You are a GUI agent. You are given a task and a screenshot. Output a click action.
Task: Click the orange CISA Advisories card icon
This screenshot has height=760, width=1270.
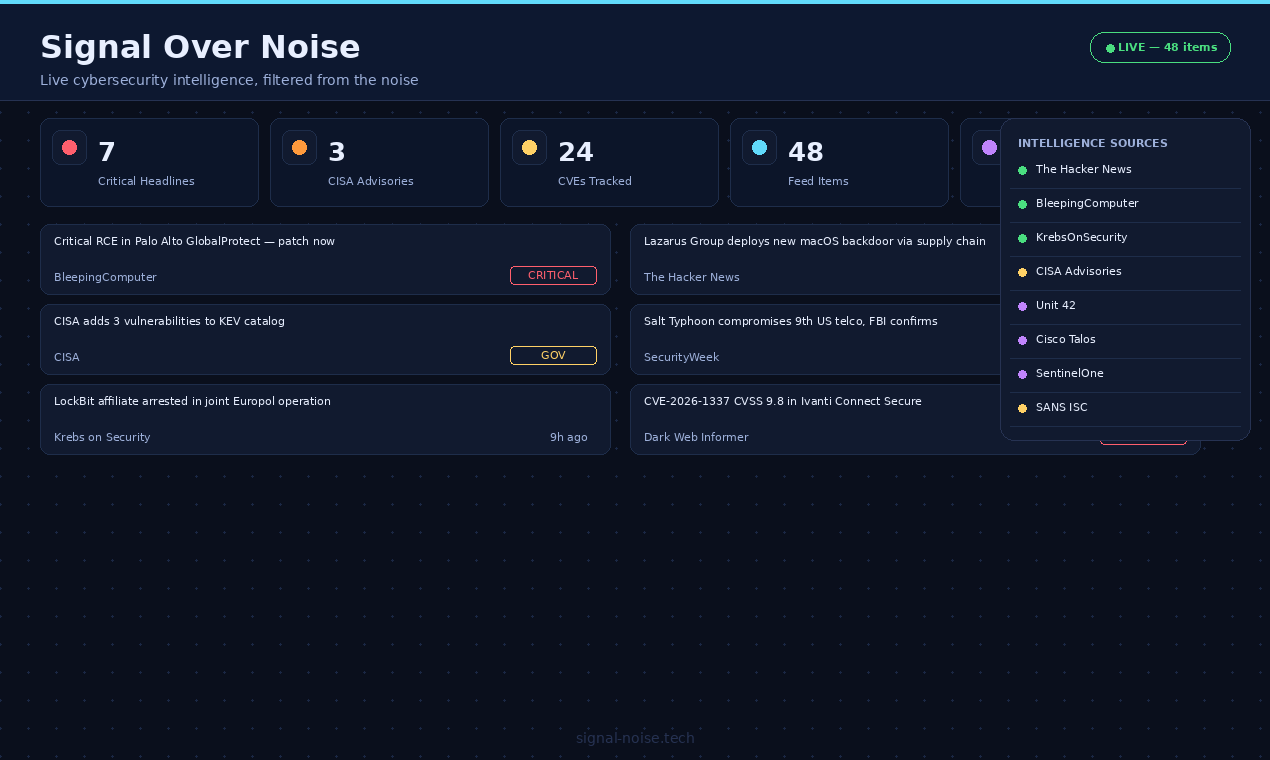(x=299, y=147)
